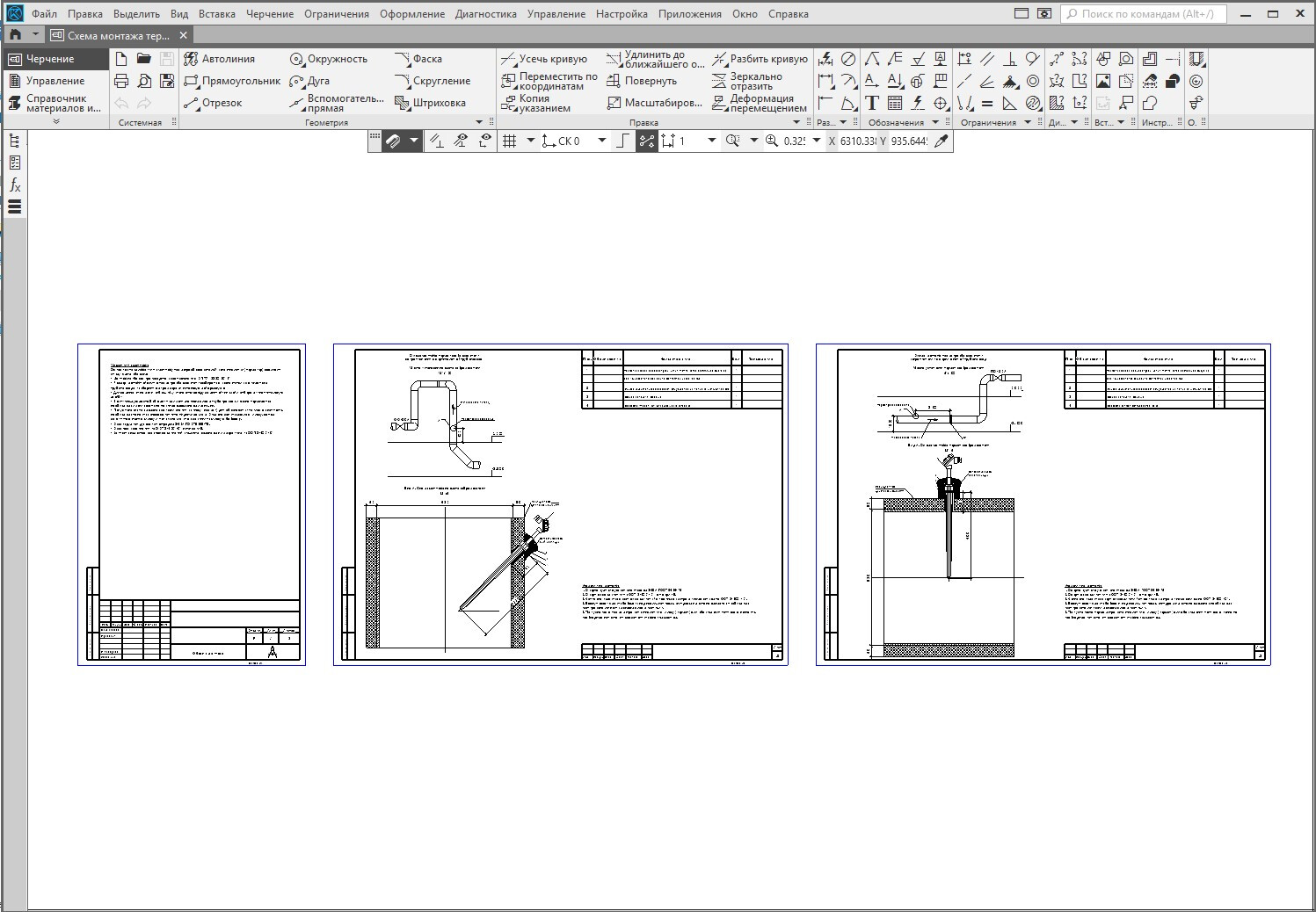Screen dimensions: 1316x912
Task: Select the Автолиния drawing tool
Action: [219, 59]
